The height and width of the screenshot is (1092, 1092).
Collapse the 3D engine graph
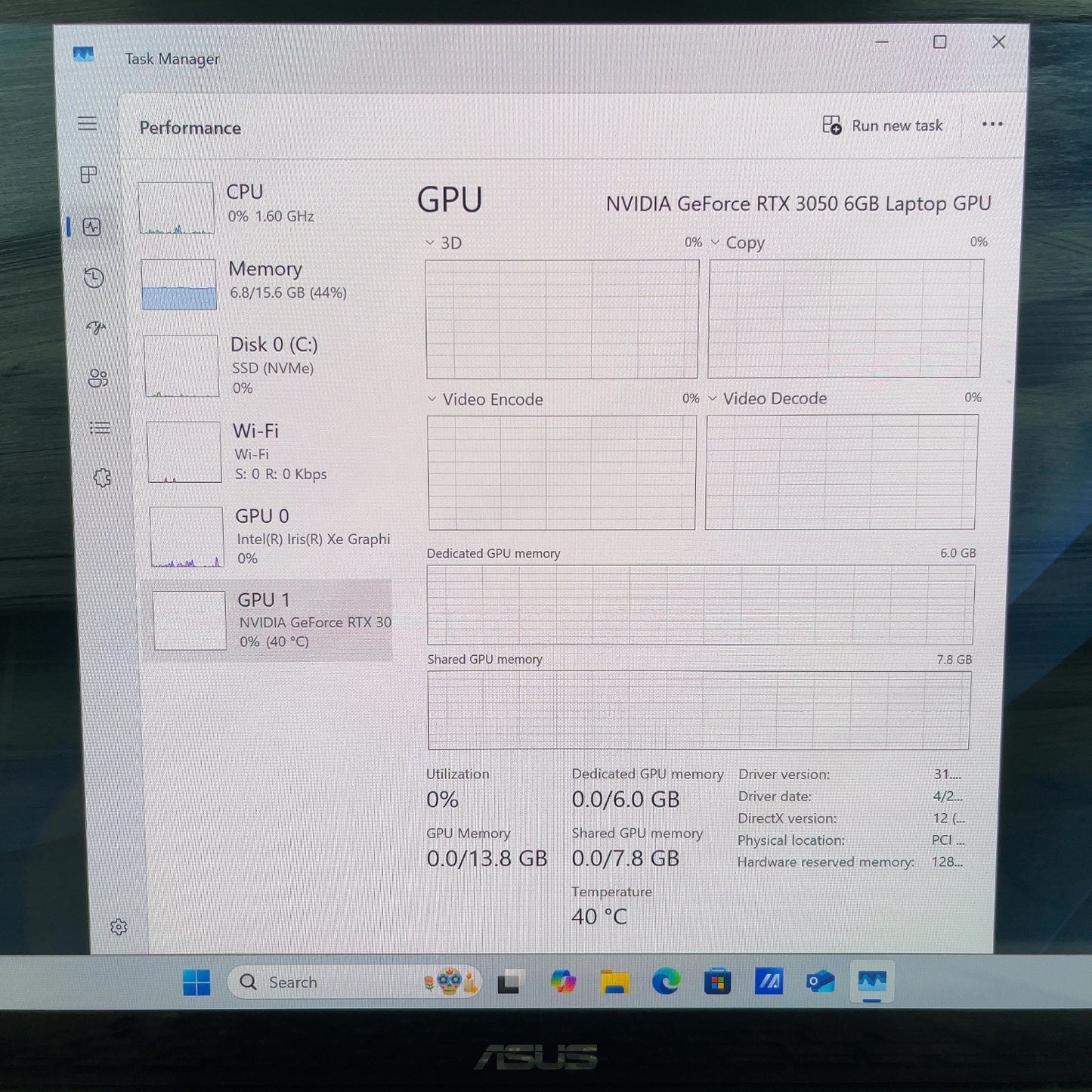432,243
